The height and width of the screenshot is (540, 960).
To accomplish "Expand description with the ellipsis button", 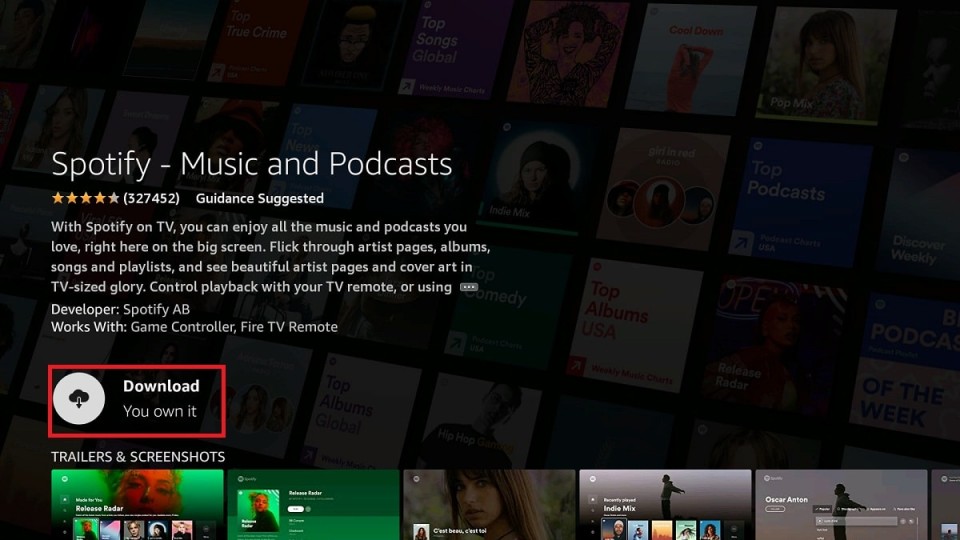I will coord(469,287).
